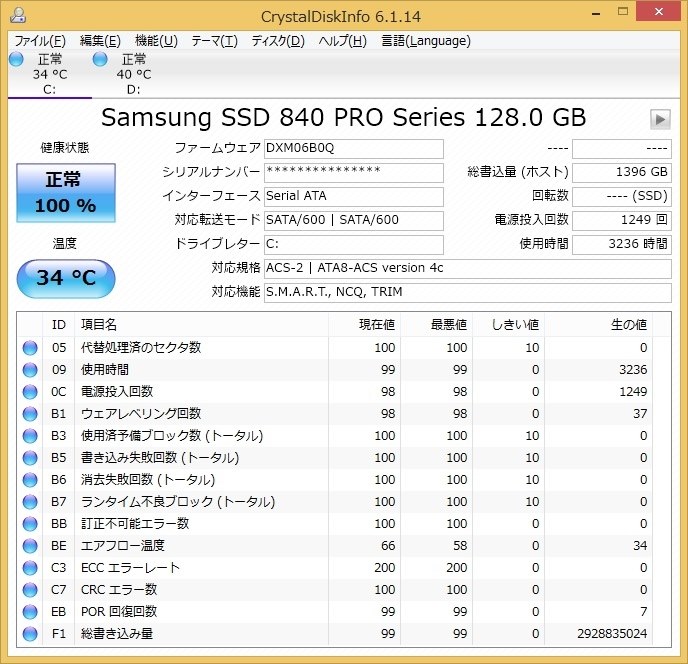The image size is (688, 664).
Task: Click the 3236 時間 power on hours value
Action: pyautogui.click(x=622, y=244)
